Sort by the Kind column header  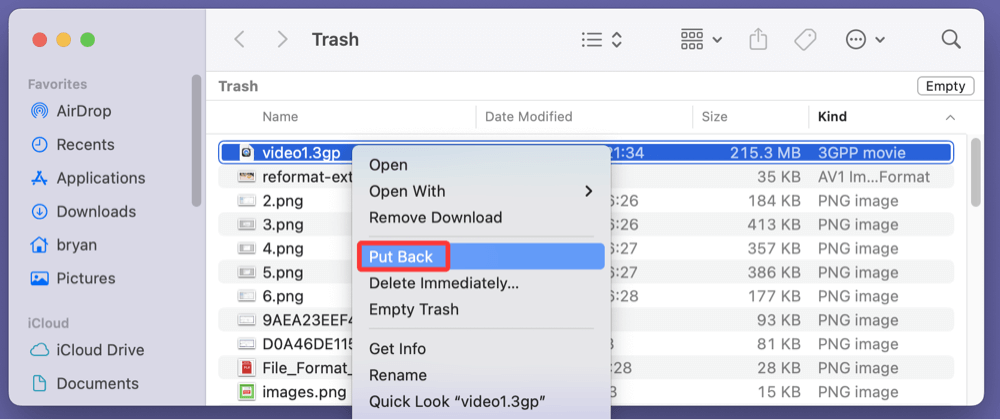click(832, 117)
